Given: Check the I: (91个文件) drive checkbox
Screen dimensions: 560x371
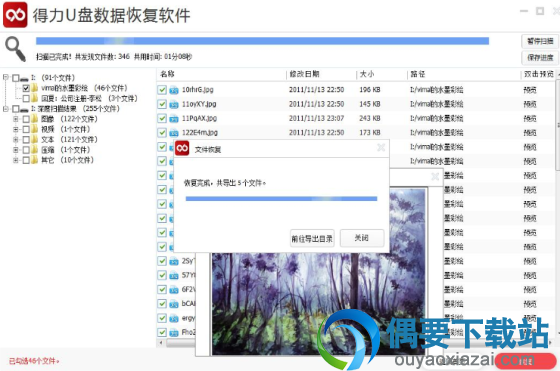Looking at the screenshot, I should pyautogui.click(x=15, y=78).
